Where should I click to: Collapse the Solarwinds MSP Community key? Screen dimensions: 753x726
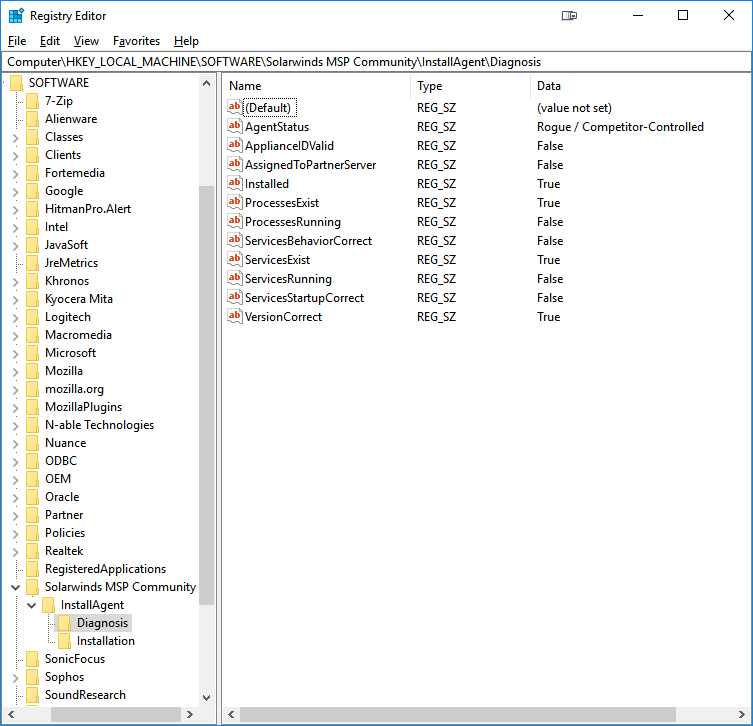(15, 587)
